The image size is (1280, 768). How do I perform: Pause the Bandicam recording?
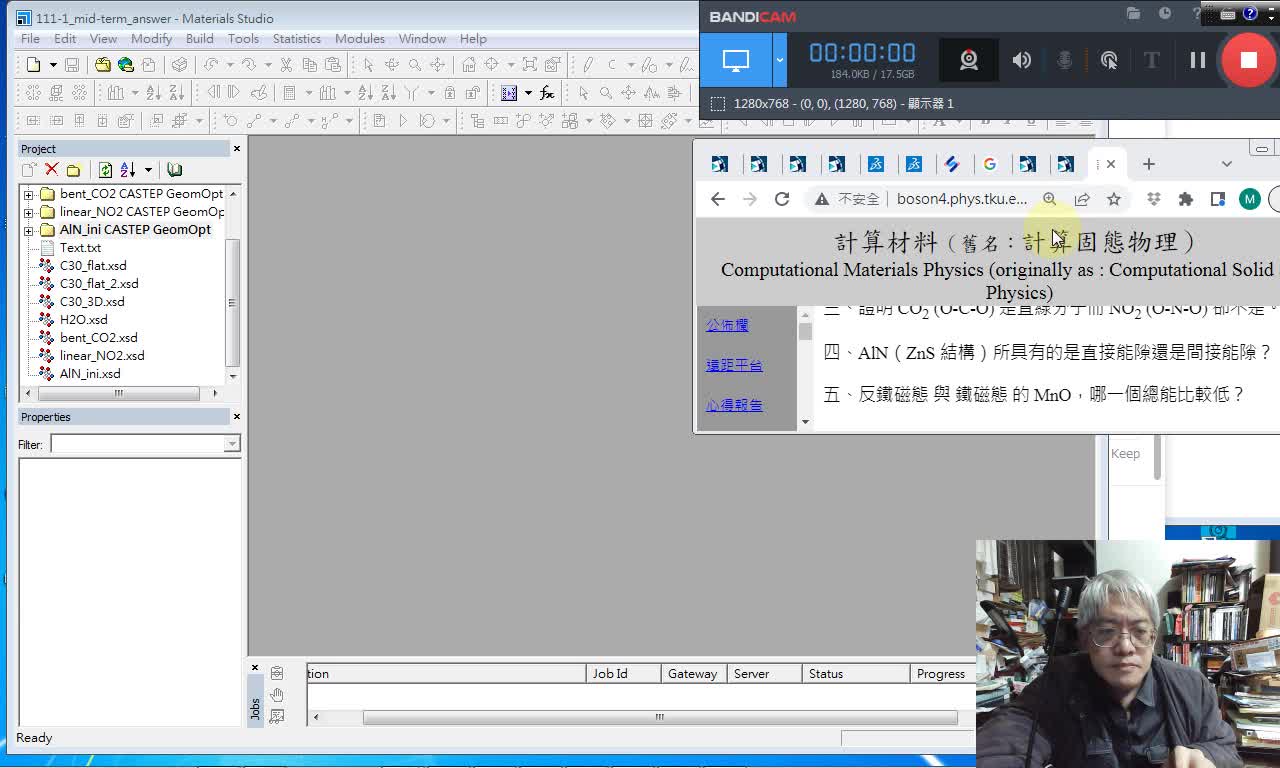point(1197,60)
